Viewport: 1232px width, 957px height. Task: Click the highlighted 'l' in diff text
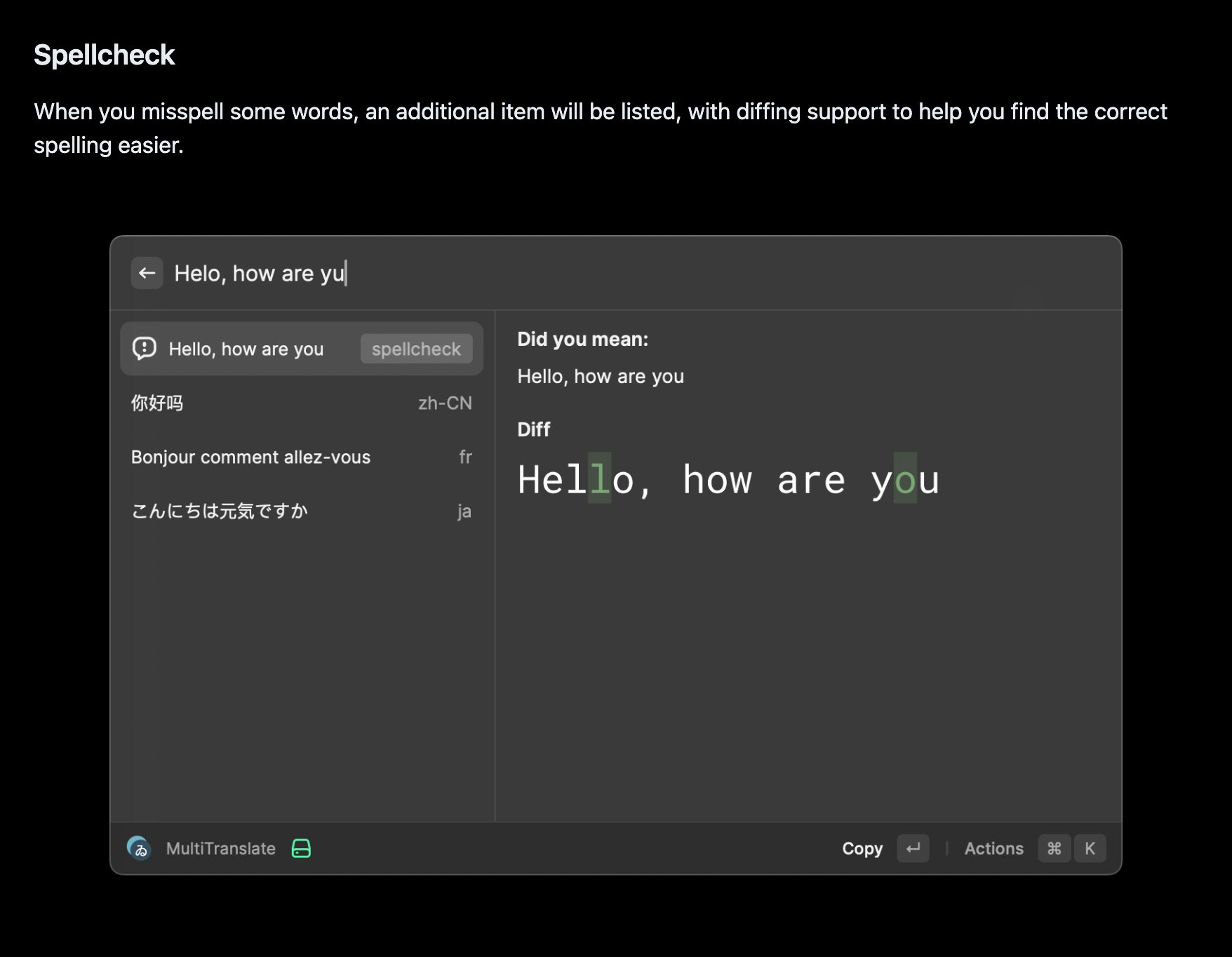[599, 479]
